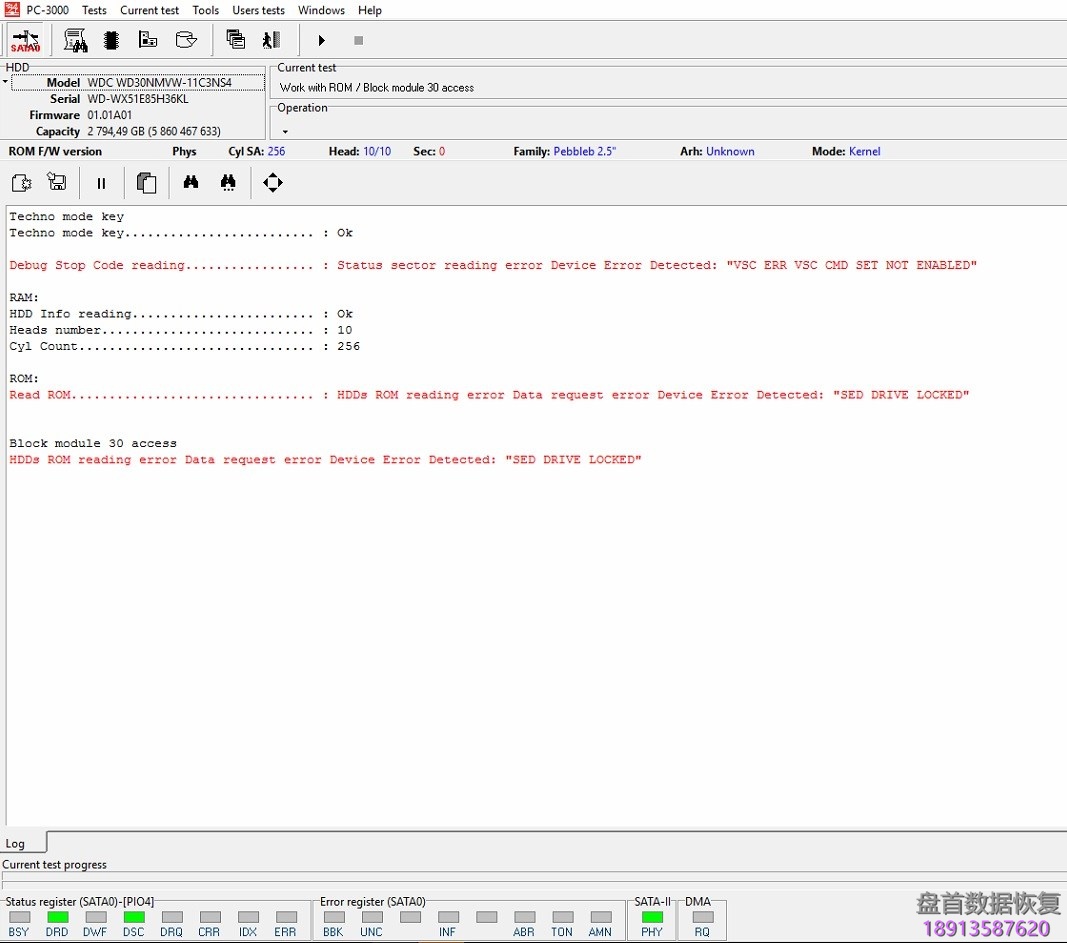Select the SATA0 port icon
The height and width of the screenshot is (943, 1067).
tap(25, 40)
